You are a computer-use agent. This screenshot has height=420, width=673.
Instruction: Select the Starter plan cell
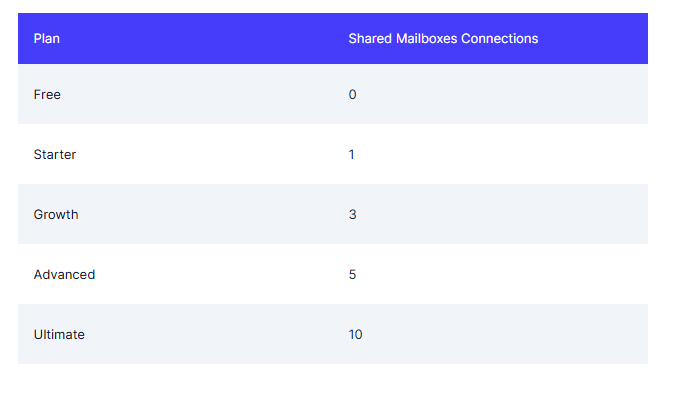tap(175, 154)
